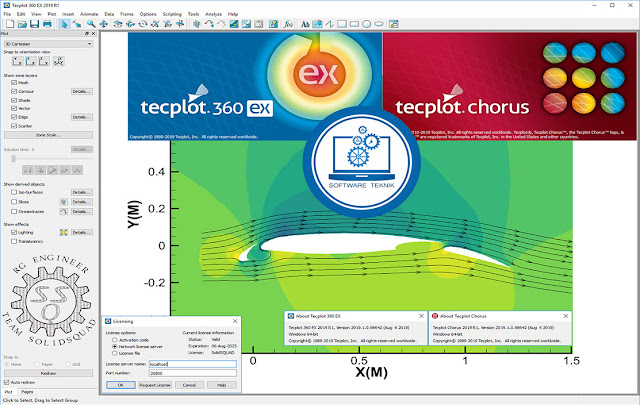Open the File menu
This screenshot has height=405, width=640.
coord(7,14)
